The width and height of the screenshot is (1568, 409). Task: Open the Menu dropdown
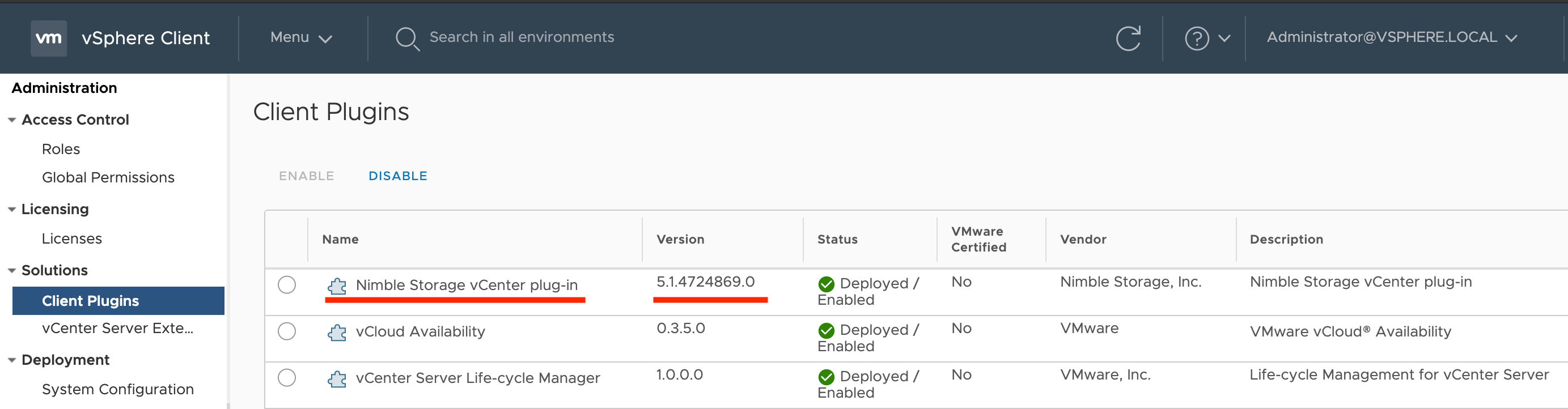click(302, 38)
